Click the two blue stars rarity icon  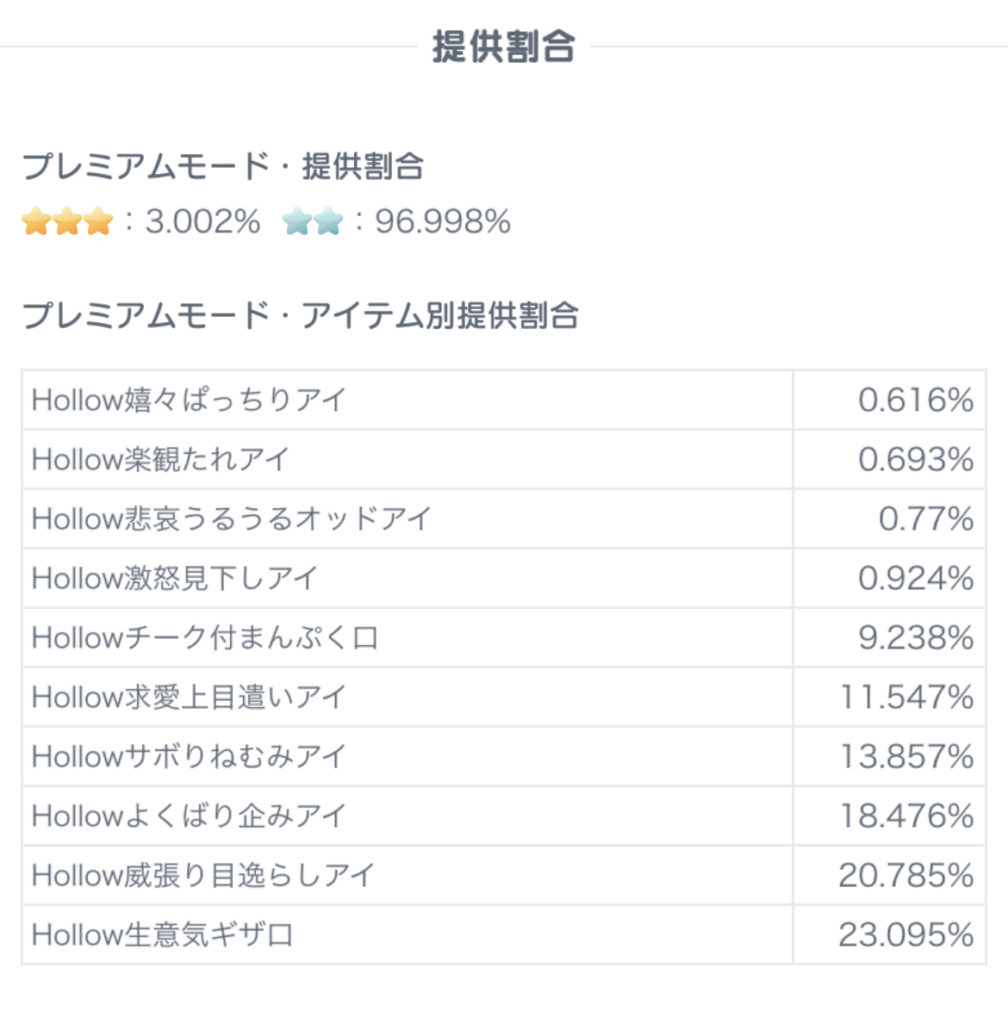[312, 222]
